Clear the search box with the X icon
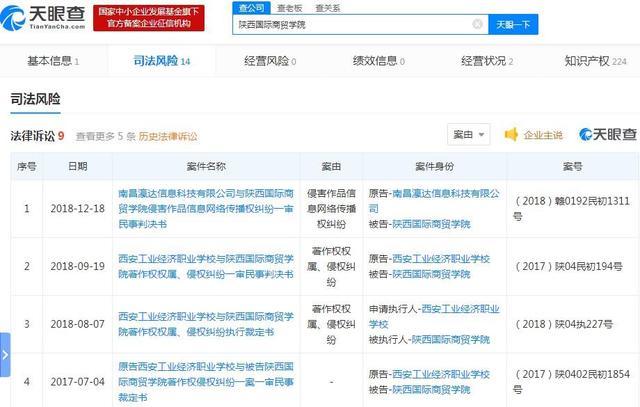640x407 pixels. [477, 24]
